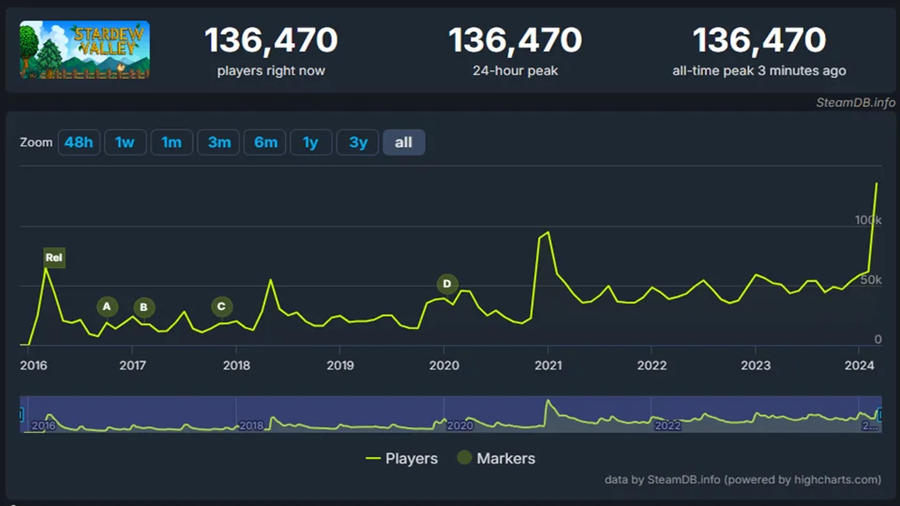Click the 2017 x-axis year label
This screenshot has width=900, height=506.
[133, 365]
